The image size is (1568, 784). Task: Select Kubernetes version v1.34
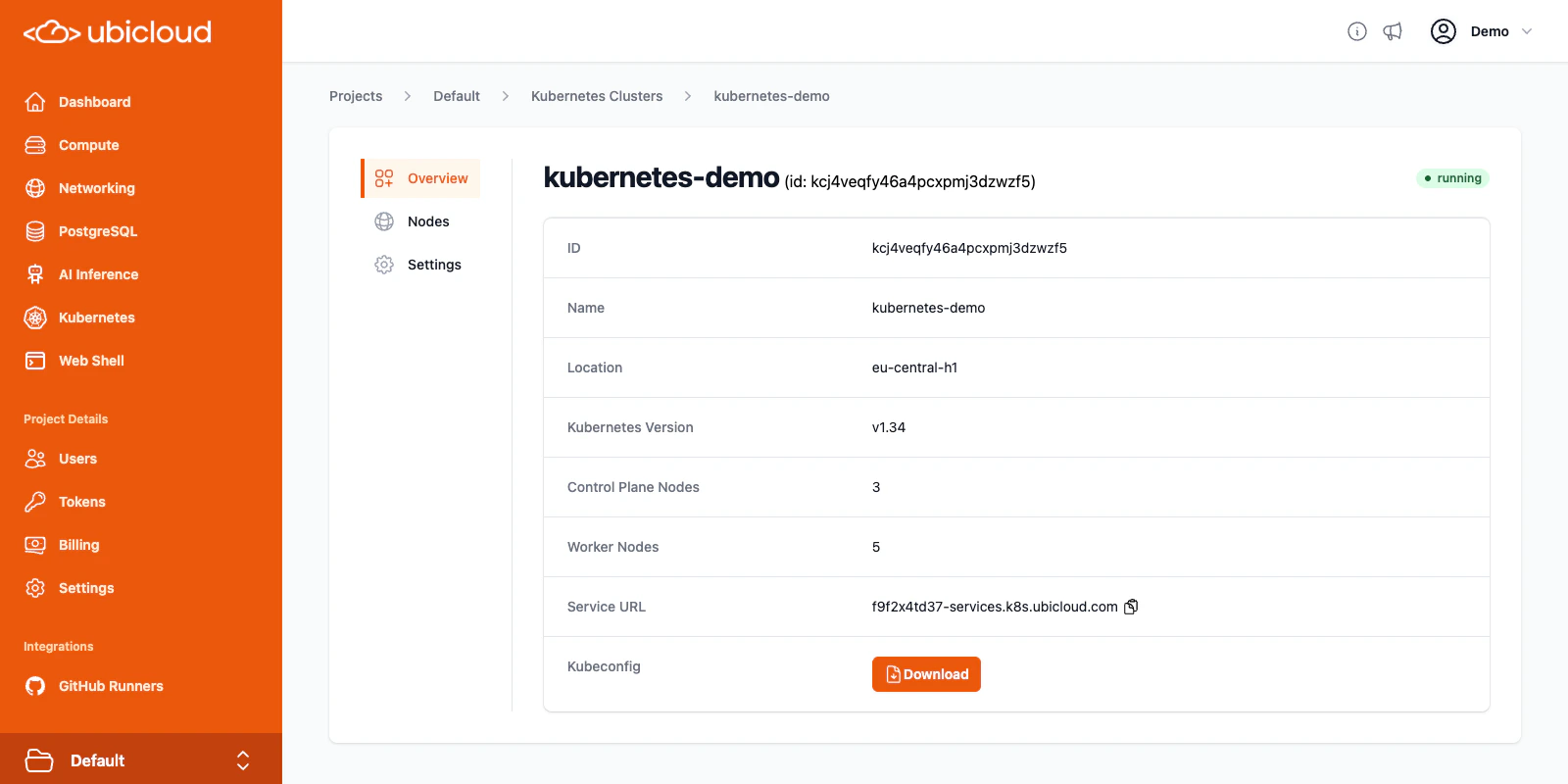[889, 427]
